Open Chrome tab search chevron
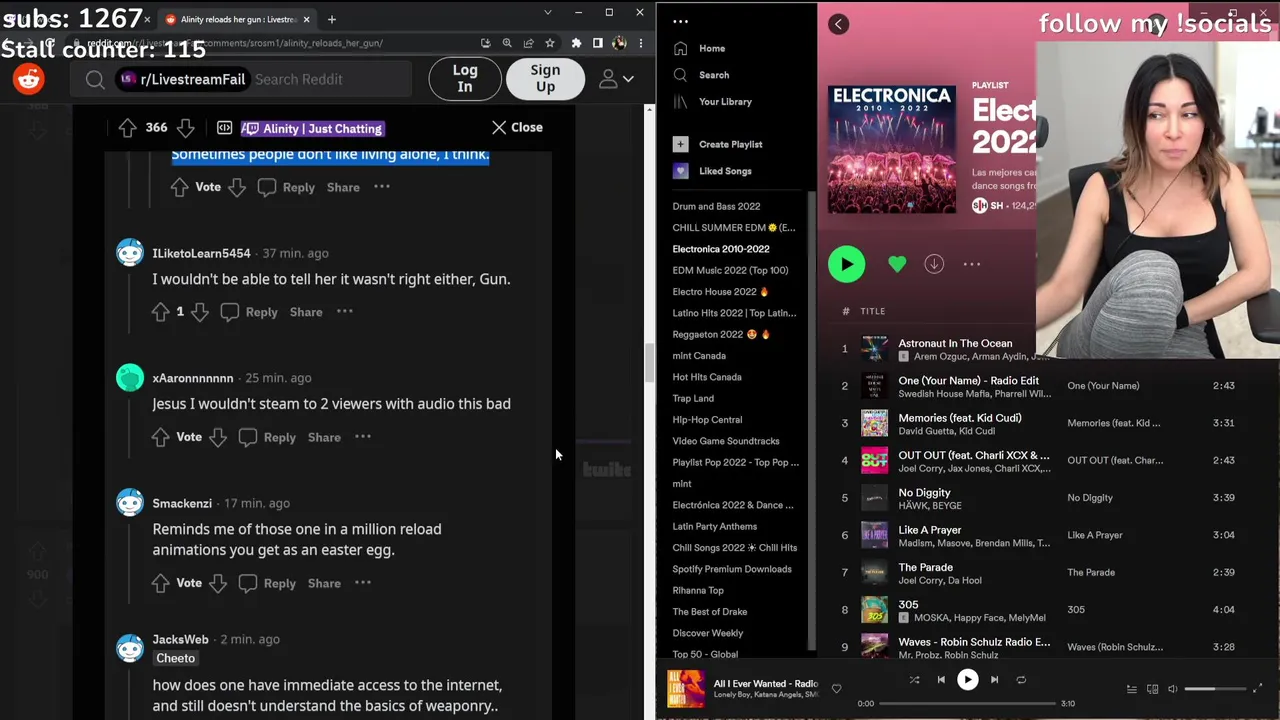The width and height of the screenshot is (1280, 720). pos(547,13)
